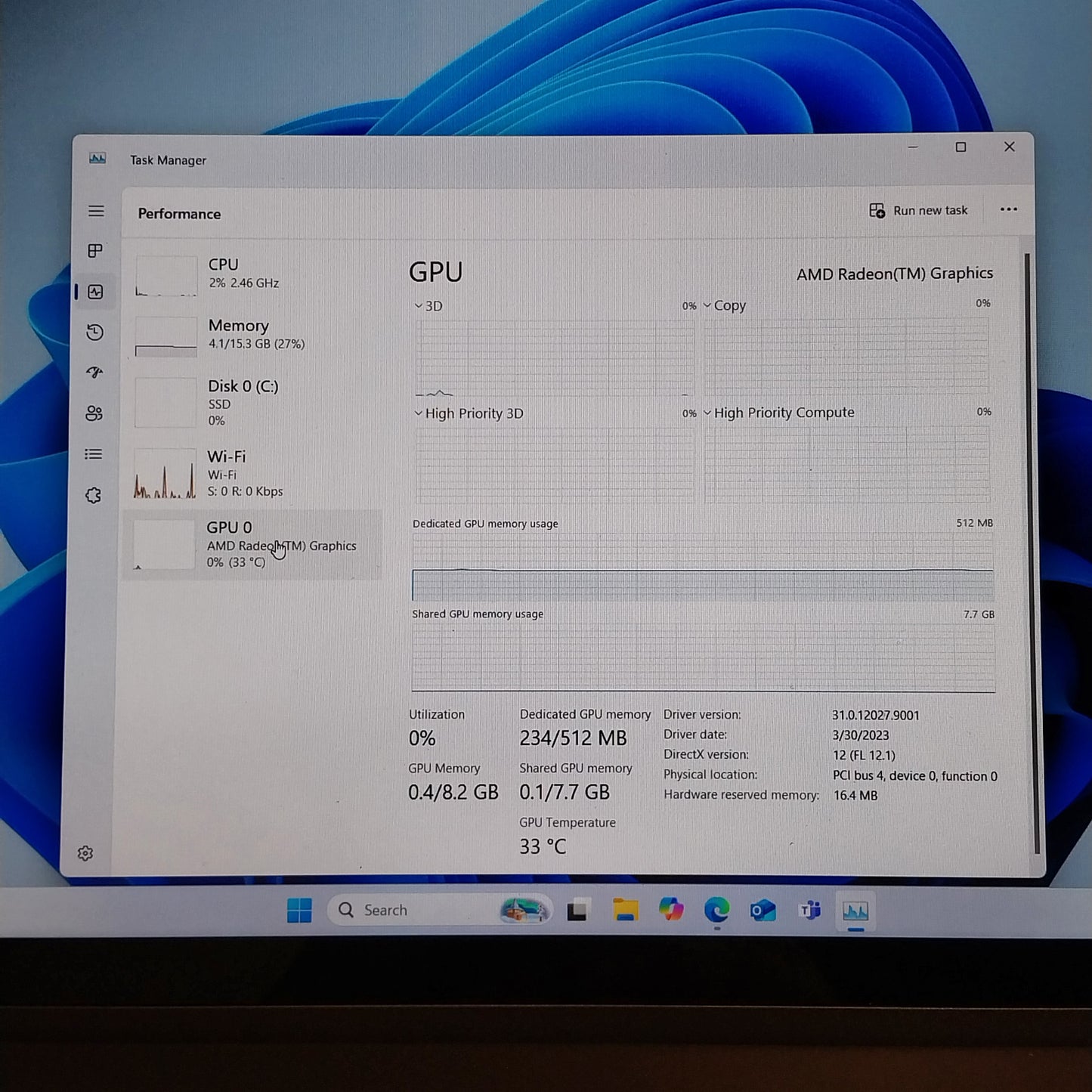1092x1092 pixels.
Task: Click the Memory mini graph thumbnail
Action: [166, 336]
